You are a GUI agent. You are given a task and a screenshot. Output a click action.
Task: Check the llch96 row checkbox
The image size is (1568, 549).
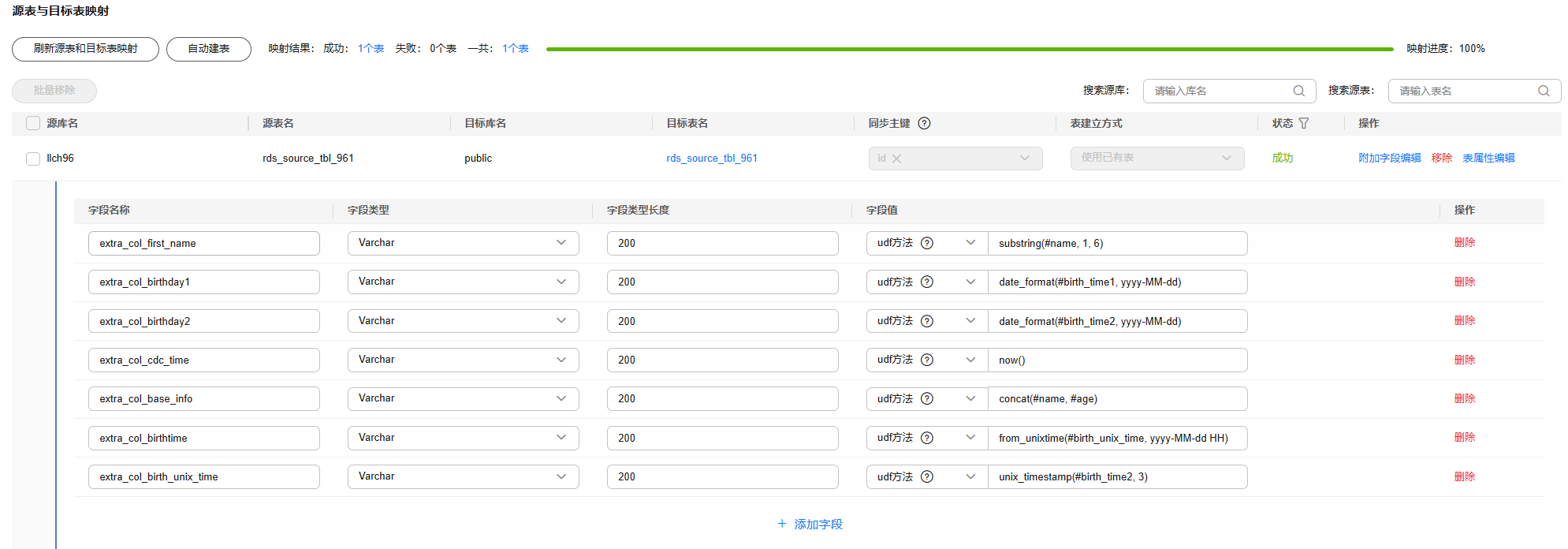[33, 159]
